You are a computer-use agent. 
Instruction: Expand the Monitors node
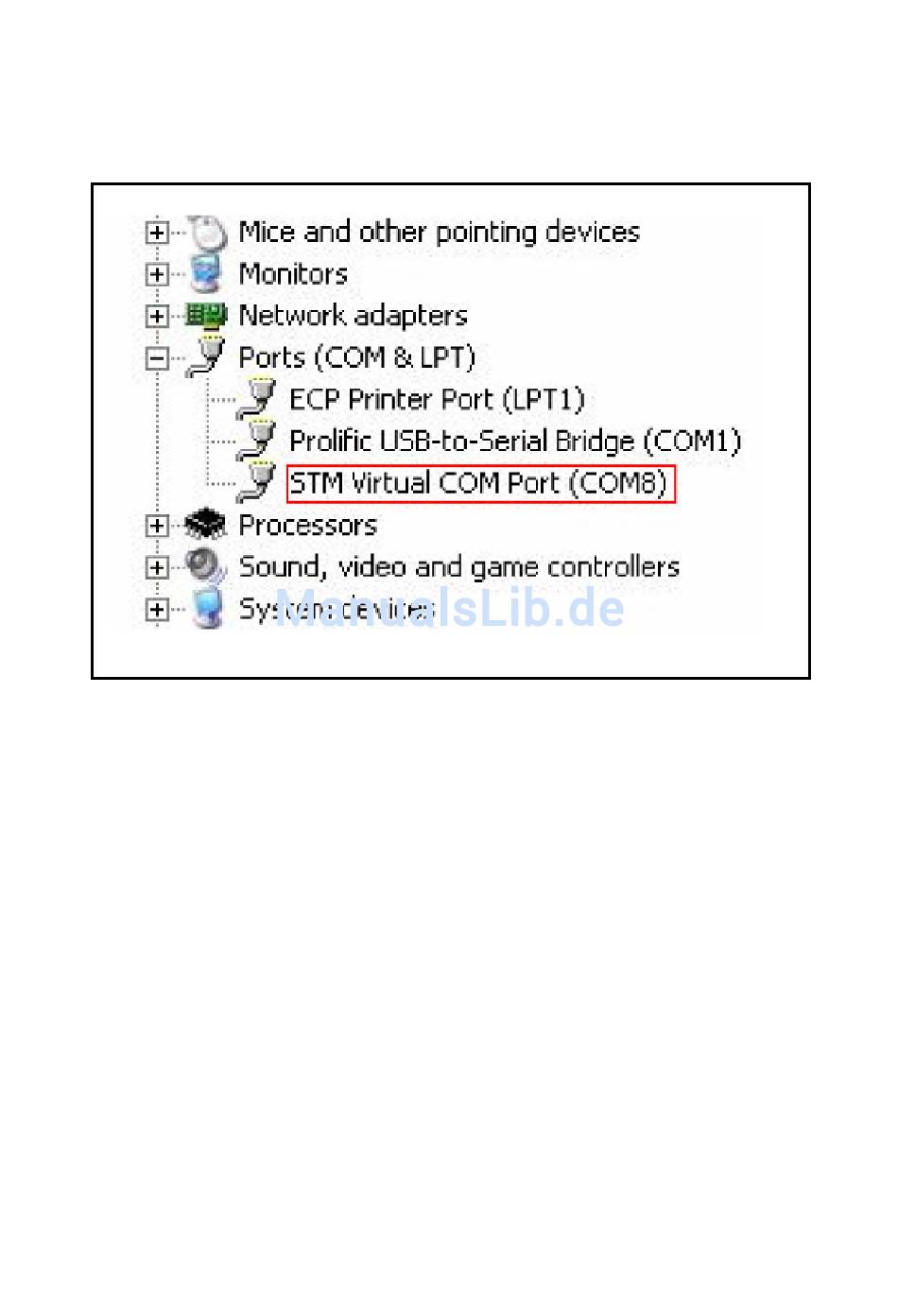158,274
